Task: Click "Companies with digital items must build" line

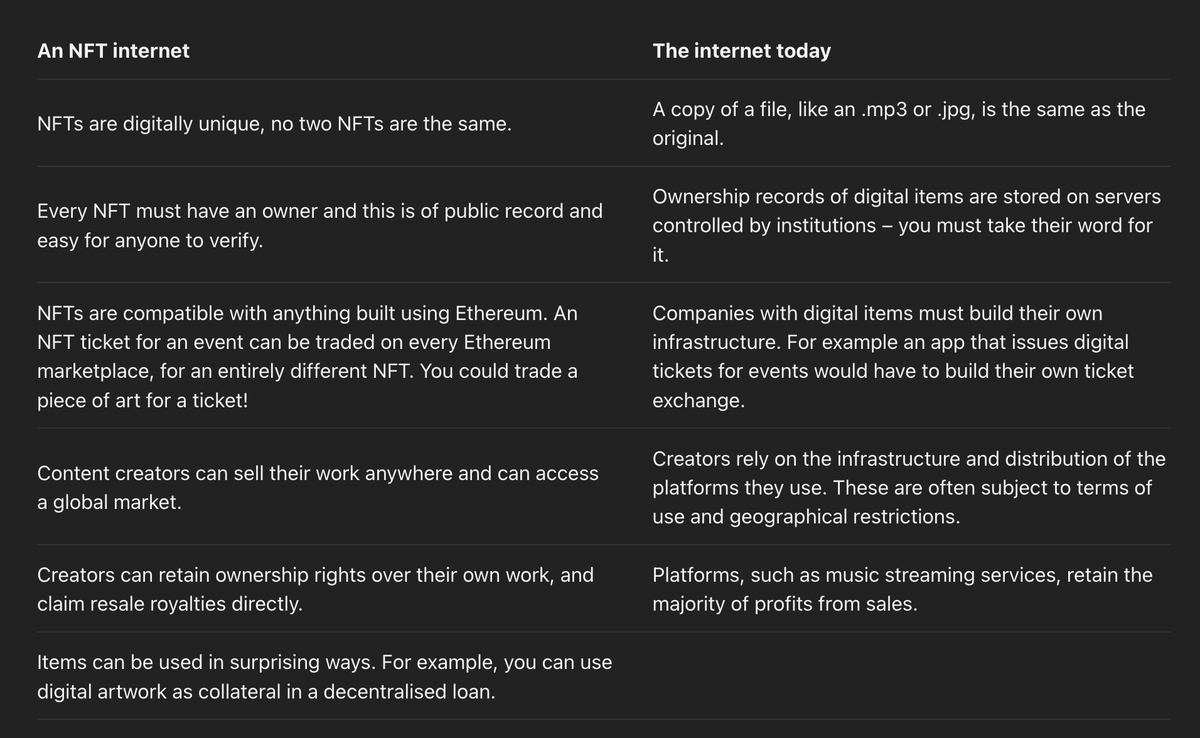Action: (x=877, y=314)
